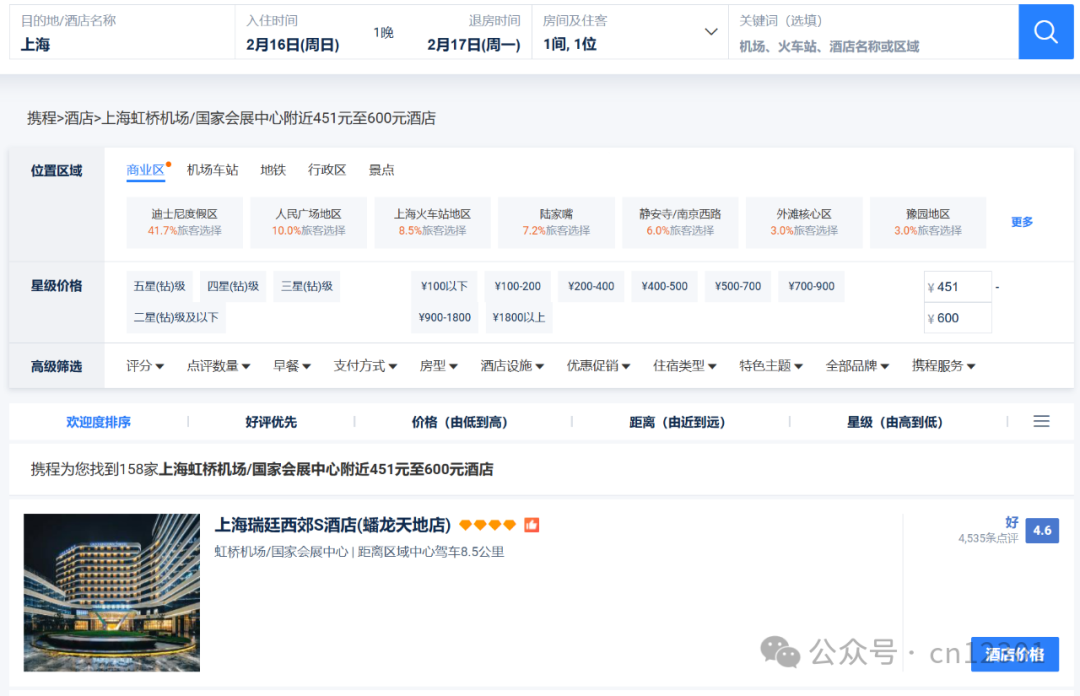Click the 4.6 rating score badge
This screenshot has width=1080, height=696.
[1042, 531]
